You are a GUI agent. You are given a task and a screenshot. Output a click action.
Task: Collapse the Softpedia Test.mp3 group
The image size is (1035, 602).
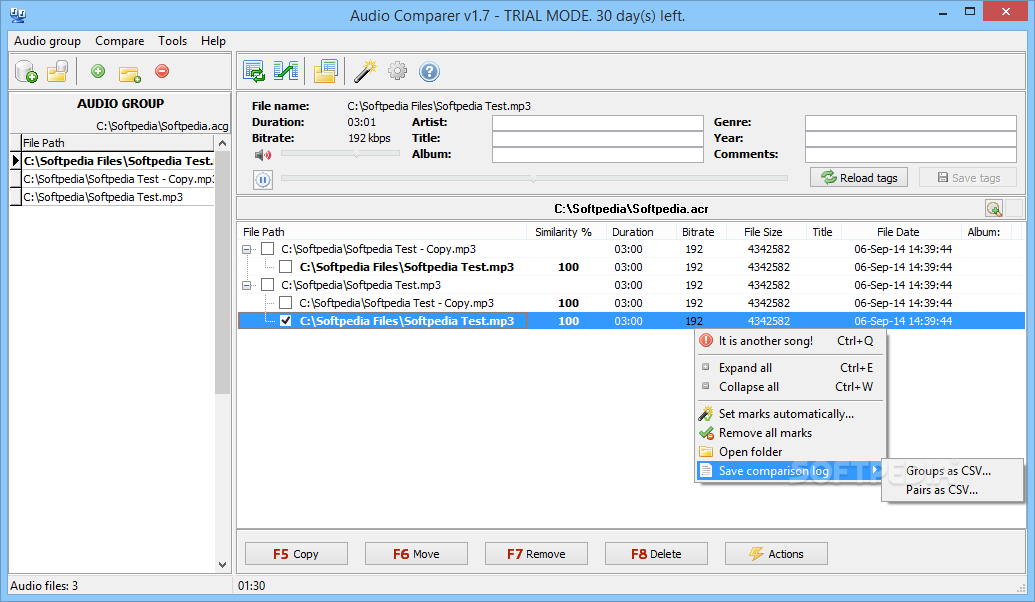click(247, 285)
